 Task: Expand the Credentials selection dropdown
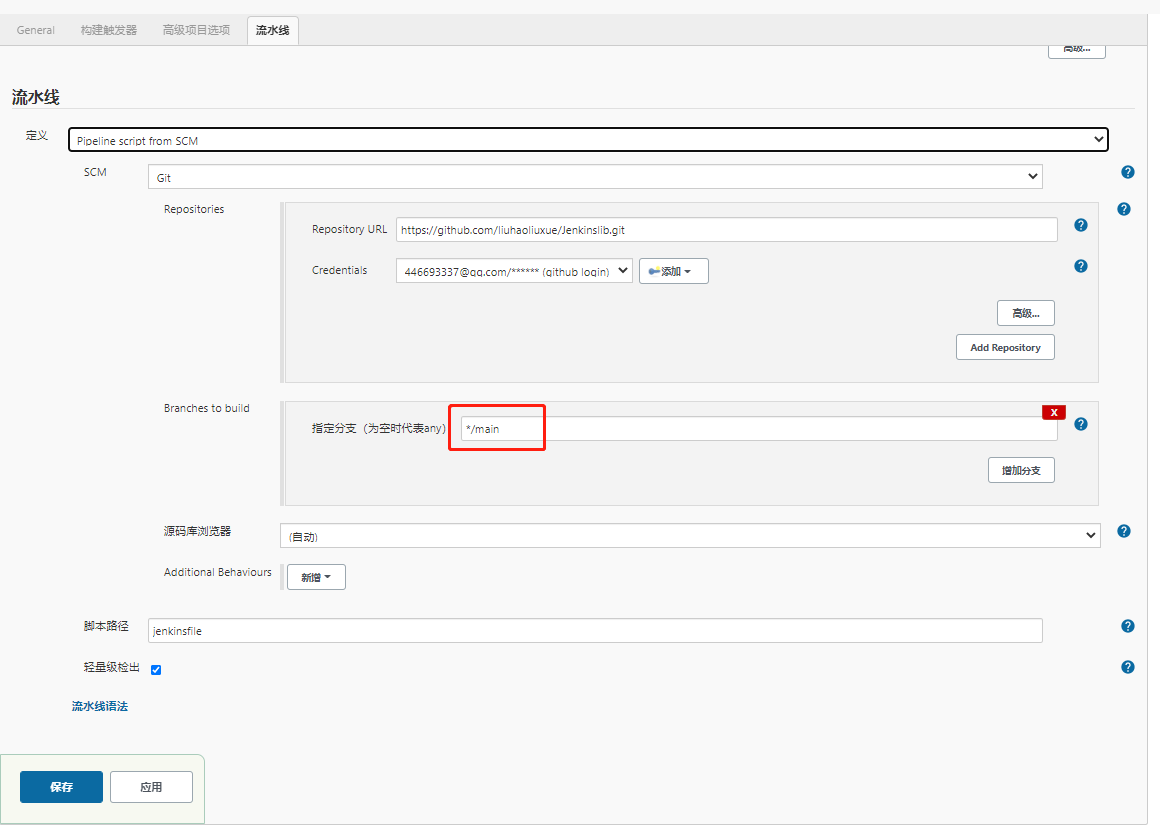point(514,271)
